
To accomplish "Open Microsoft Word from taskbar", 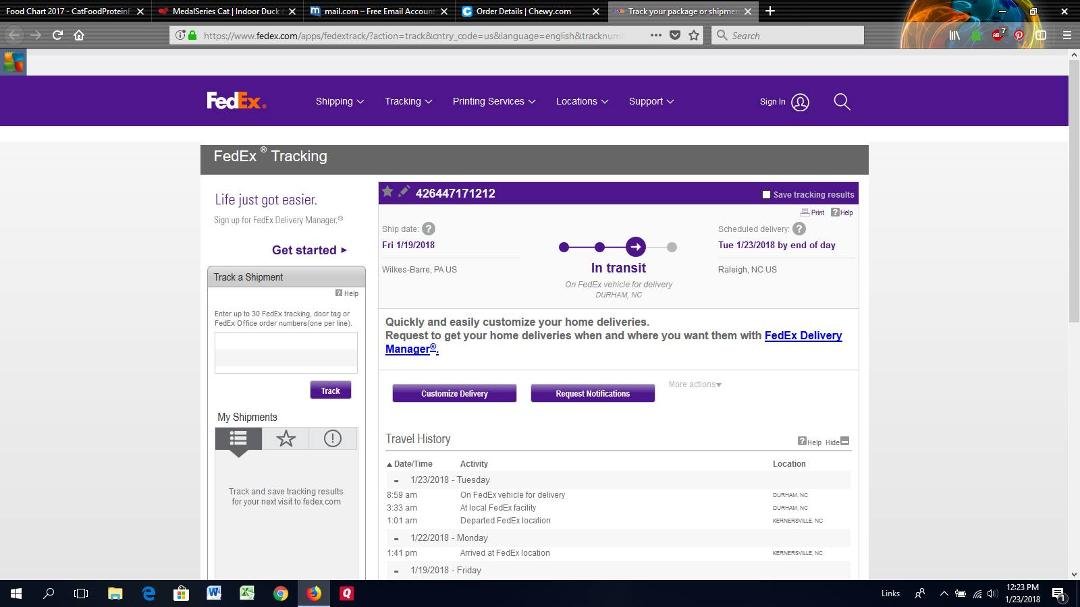I will pos(214,593).
